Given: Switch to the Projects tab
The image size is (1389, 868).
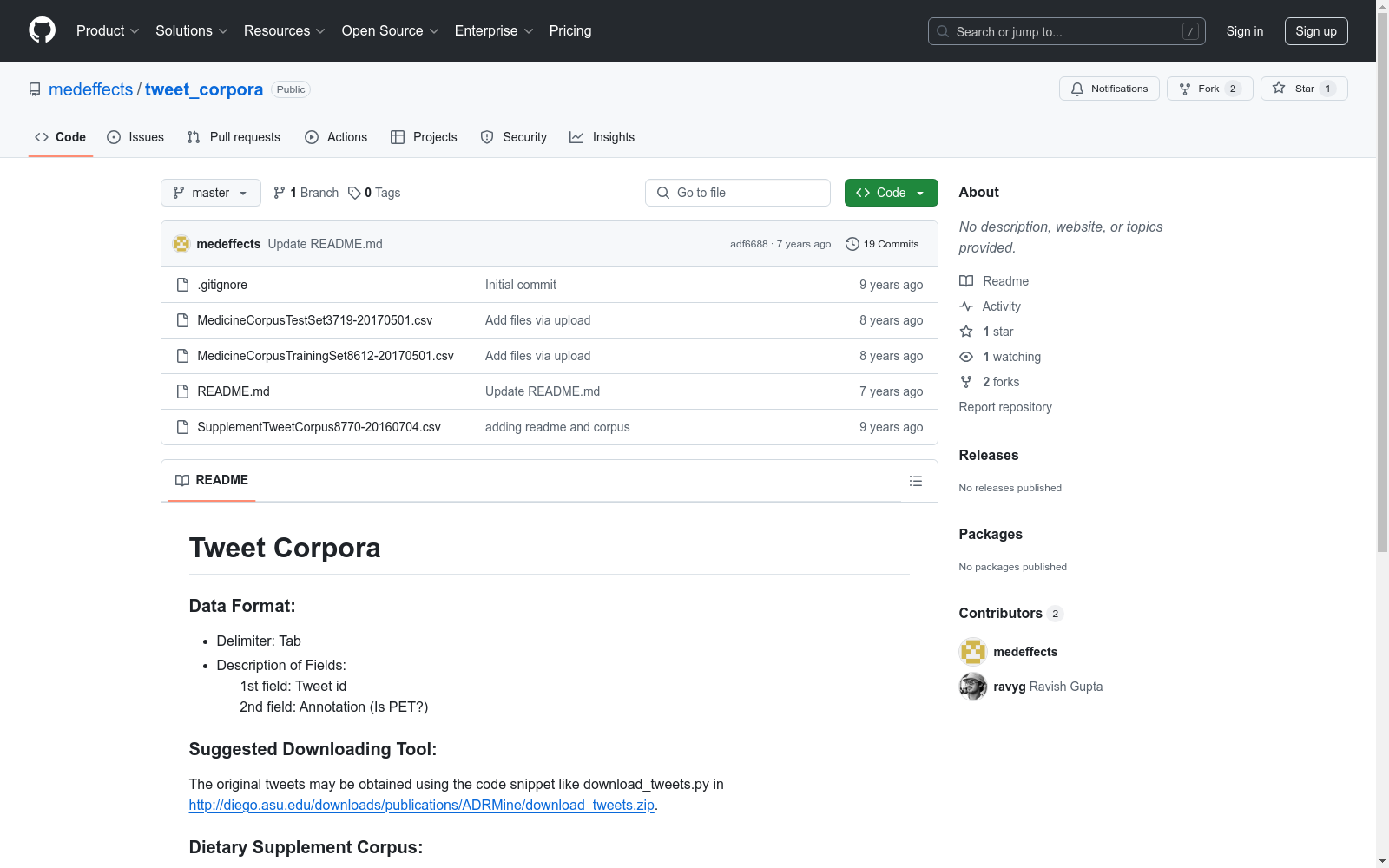Looking at the screenshot, I should coord(424,137).
